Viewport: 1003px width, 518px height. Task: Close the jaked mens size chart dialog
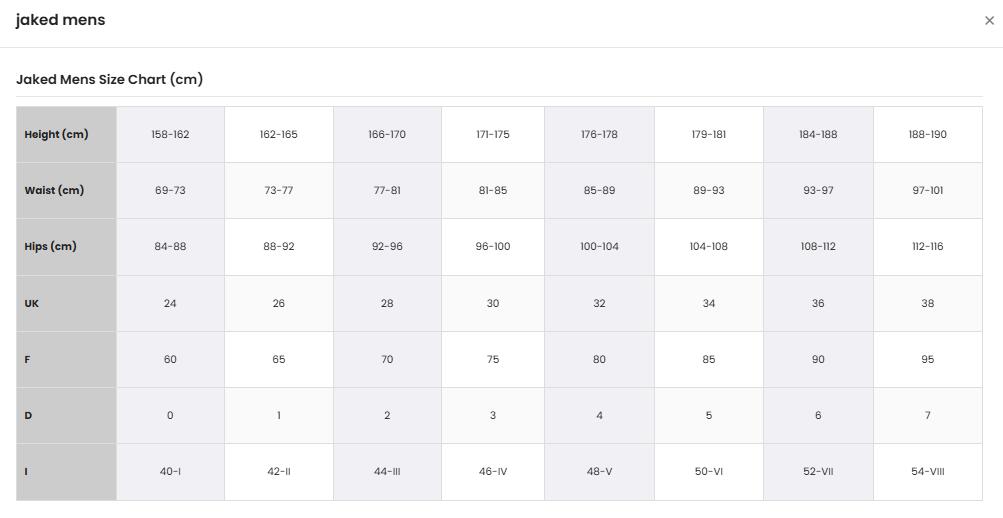(x=989, y=20)
